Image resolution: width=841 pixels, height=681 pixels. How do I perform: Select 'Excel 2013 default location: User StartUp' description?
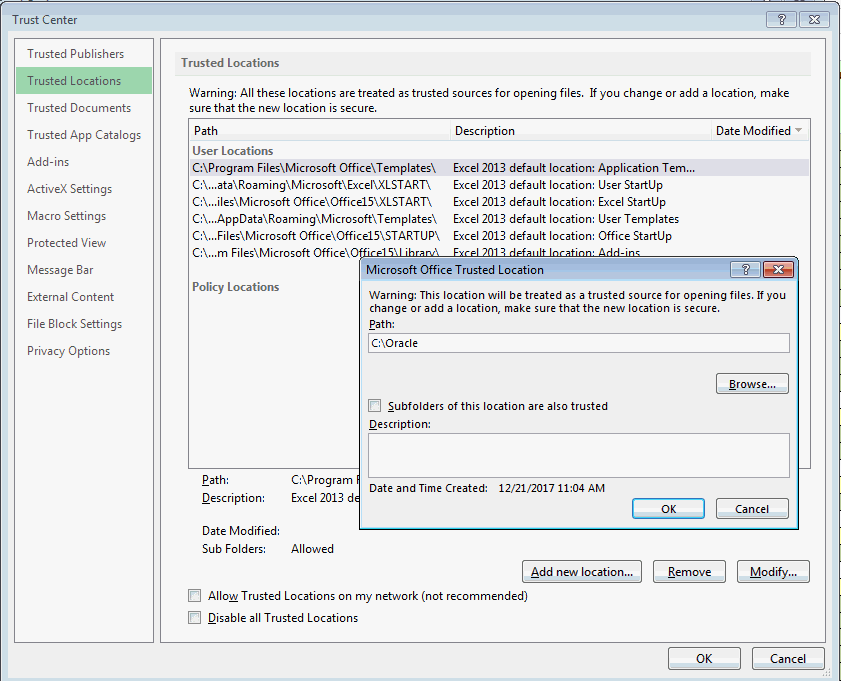click(x=558, y=185)
